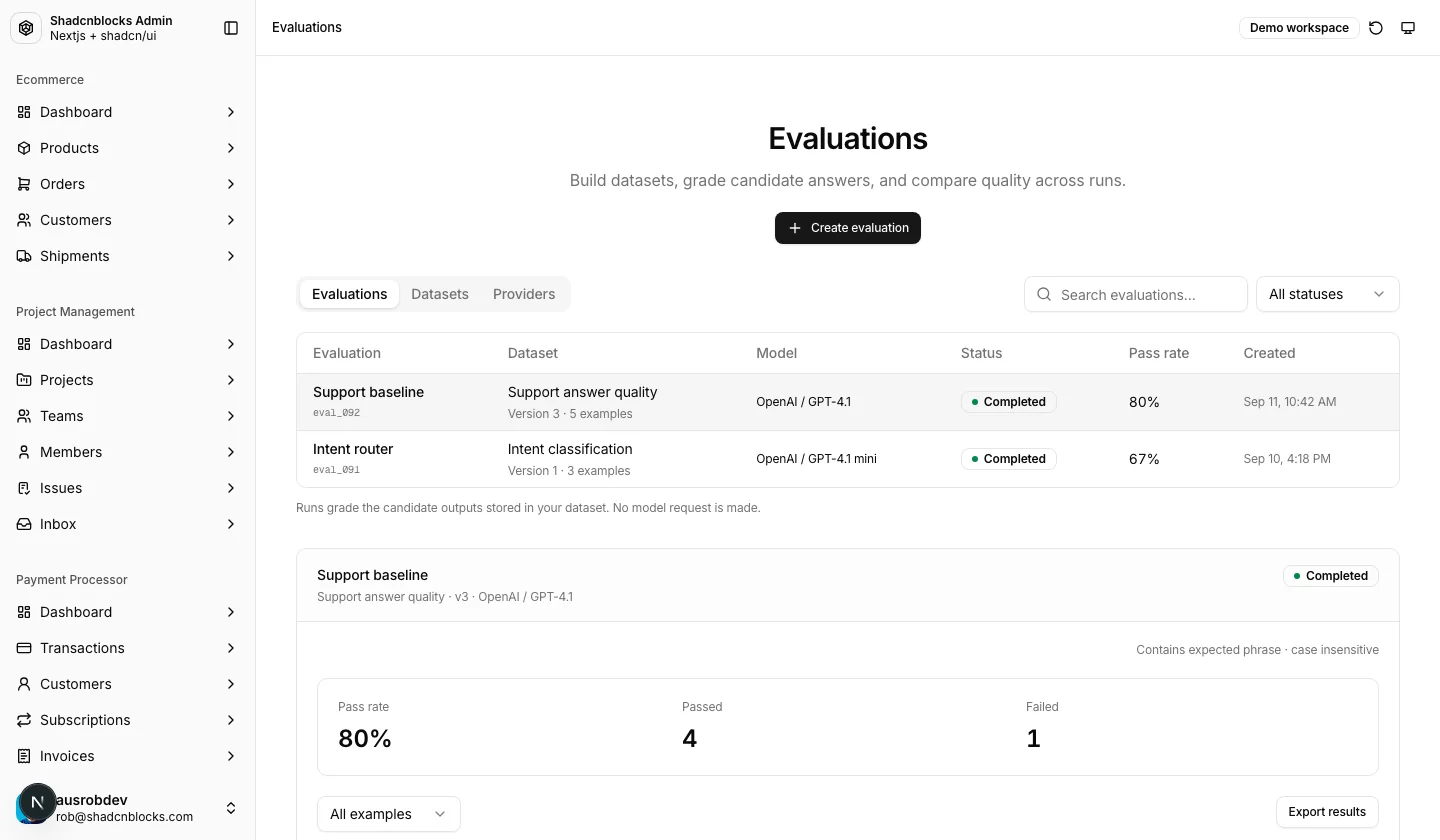Screen dimensions: 1440x840
Task: Click the Transactions card icon
Action: coord(24,648)
